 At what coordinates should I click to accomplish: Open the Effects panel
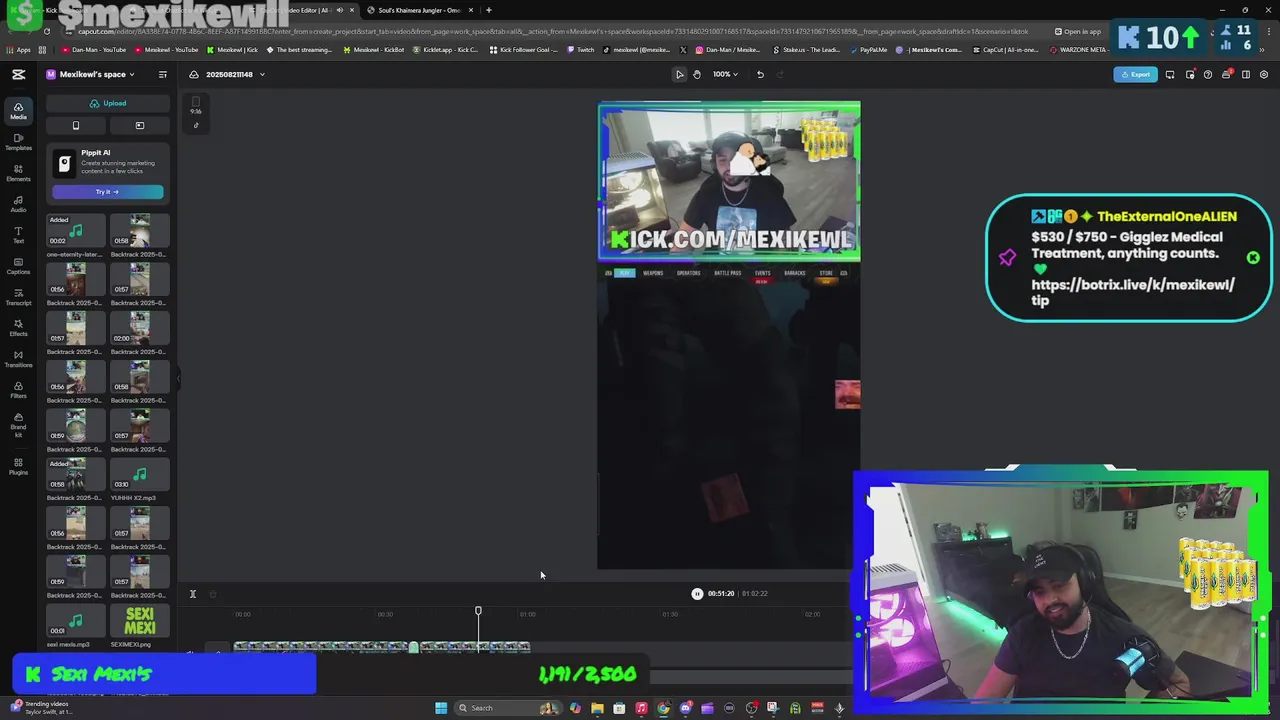coord(18,328)
